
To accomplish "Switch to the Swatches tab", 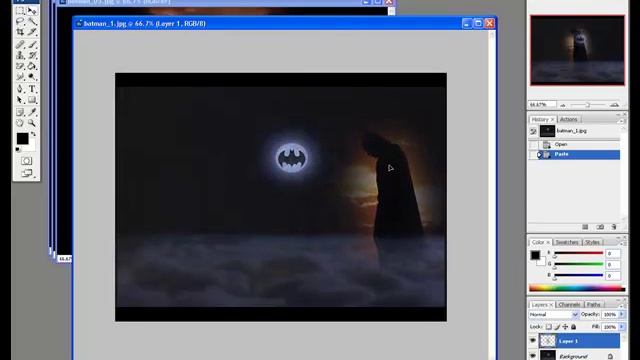I will click(567, 242).
